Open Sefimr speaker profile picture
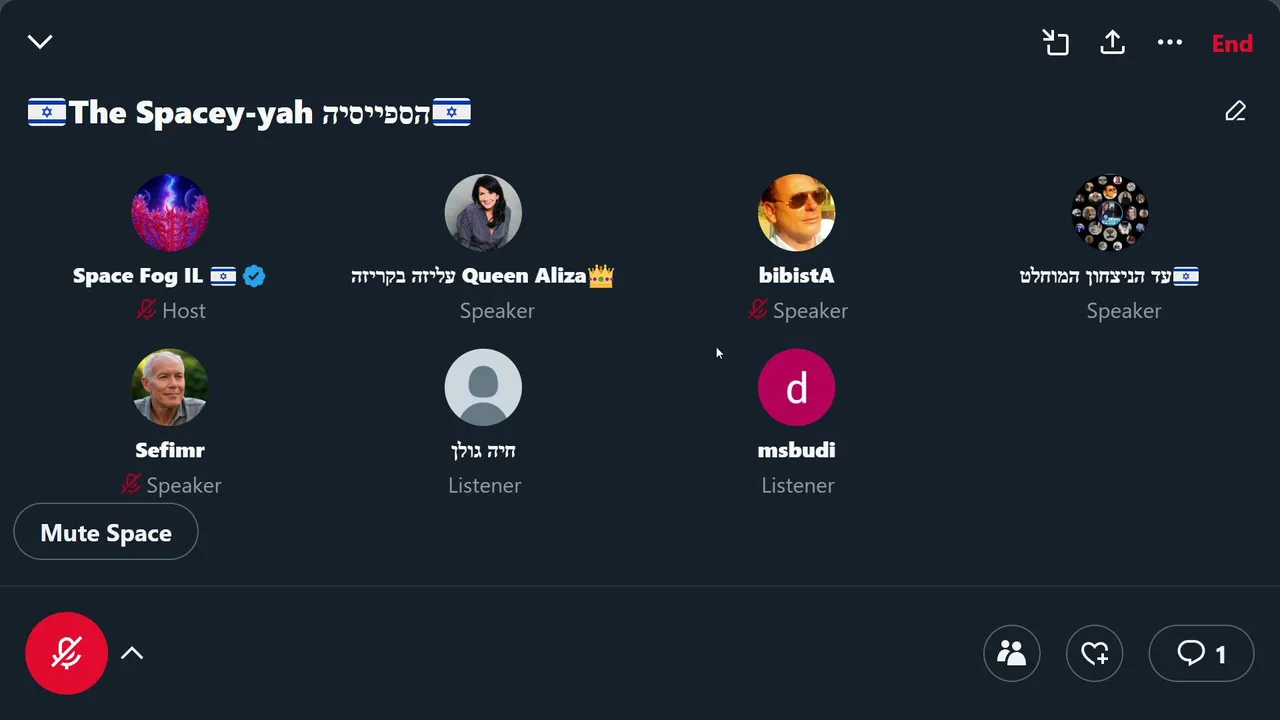1280x720 pixels. click(x=170, y=387)
